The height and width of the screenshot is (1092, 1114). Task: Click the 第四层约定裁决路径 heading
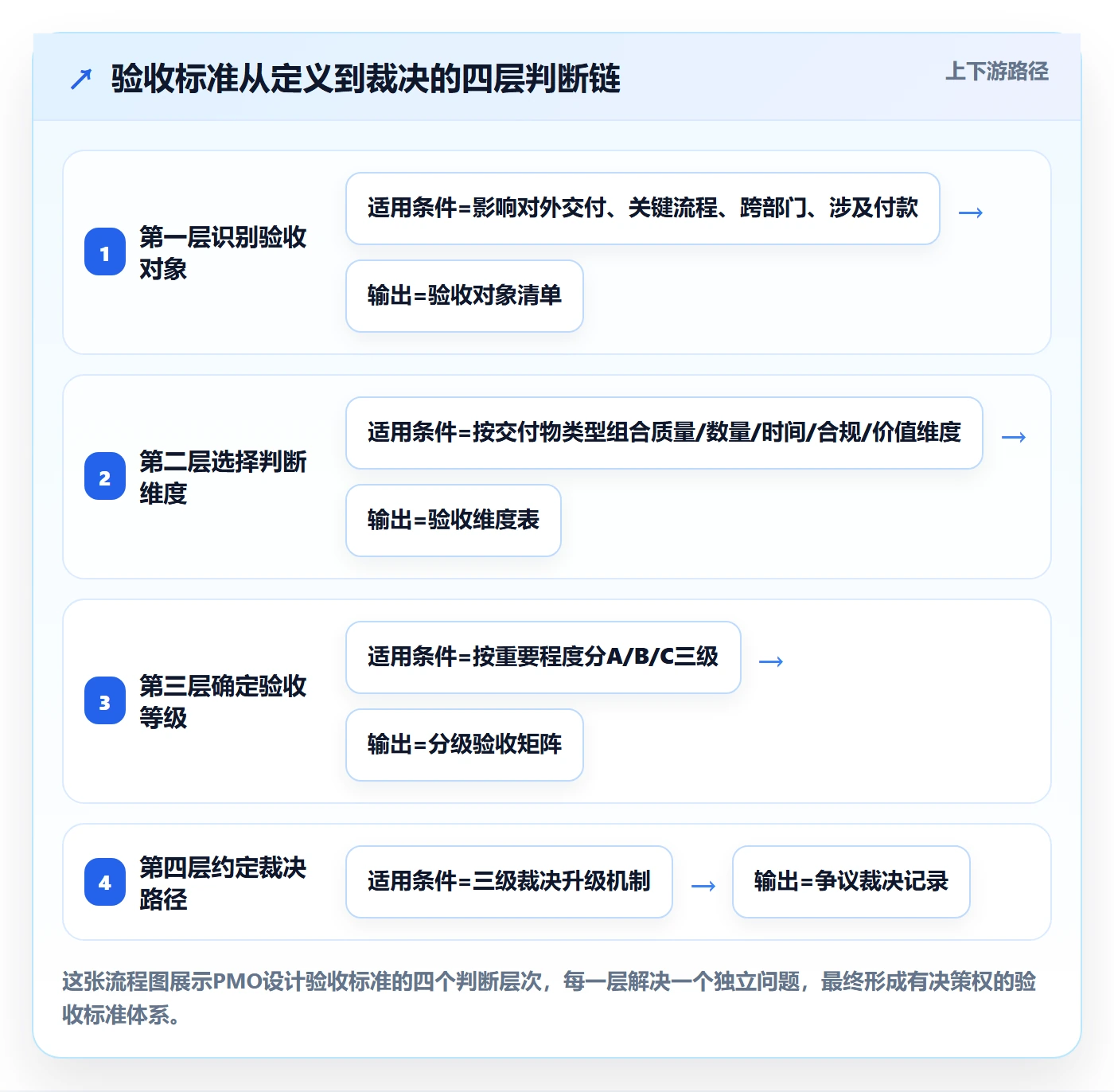click(x=223, y=883)
